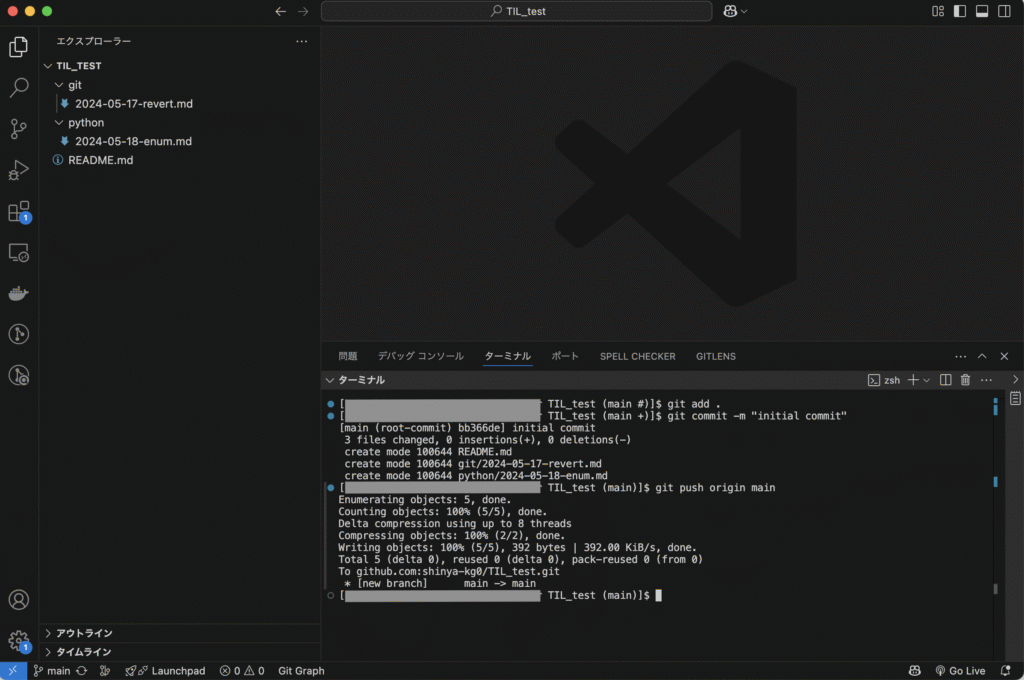Screen dimensions: 1024x680
Task: Split the terminal
Action: point(945,380)
